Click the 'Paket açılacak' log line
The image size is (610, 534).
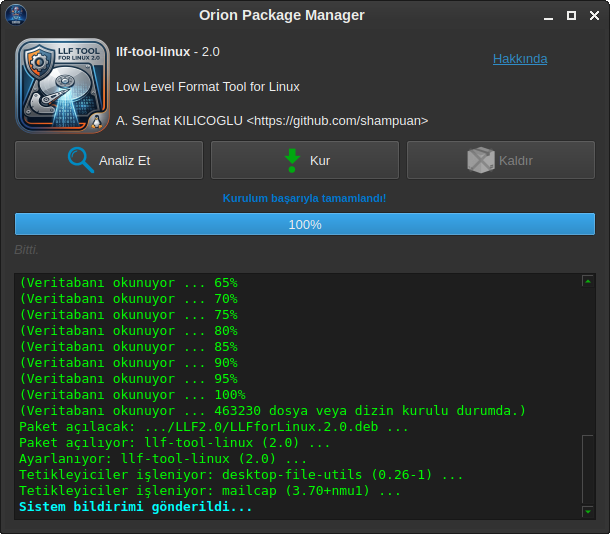click(x=213, y=427)
